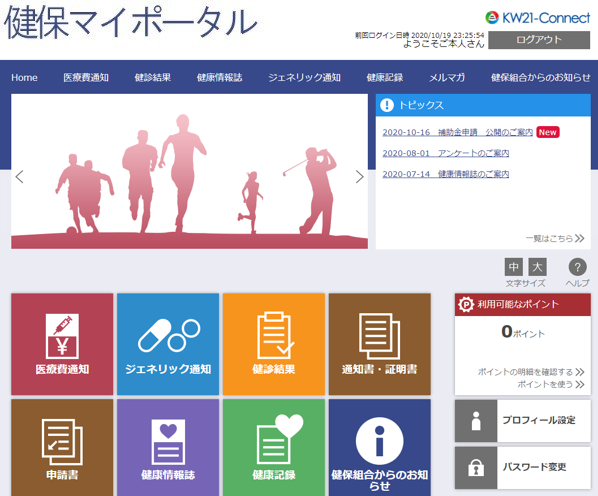Open the 医療費通知 tile with syringe icon

62,344
